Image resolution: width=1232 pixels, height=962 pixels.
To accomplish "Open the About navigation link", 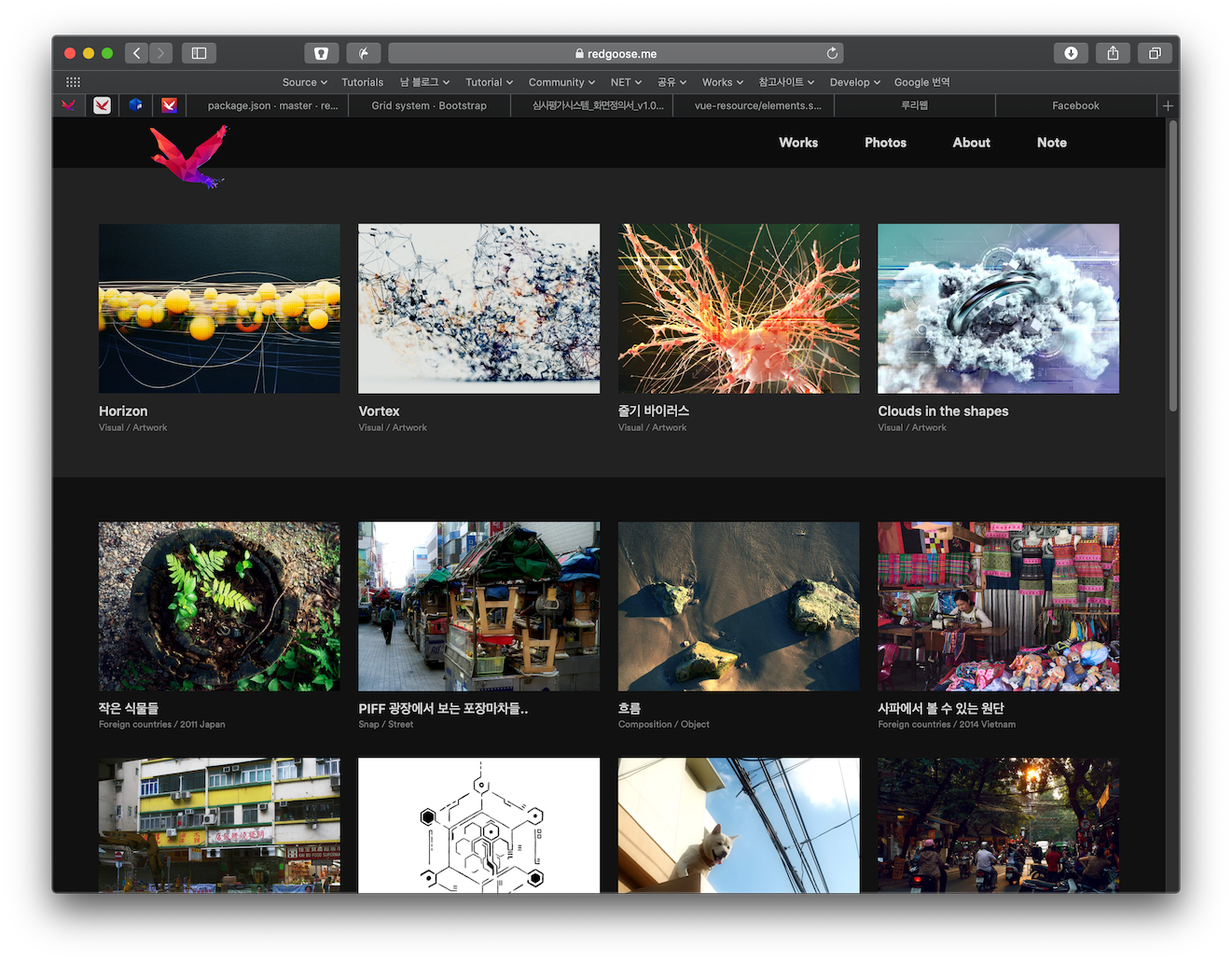I will click(x=971, y=143).
